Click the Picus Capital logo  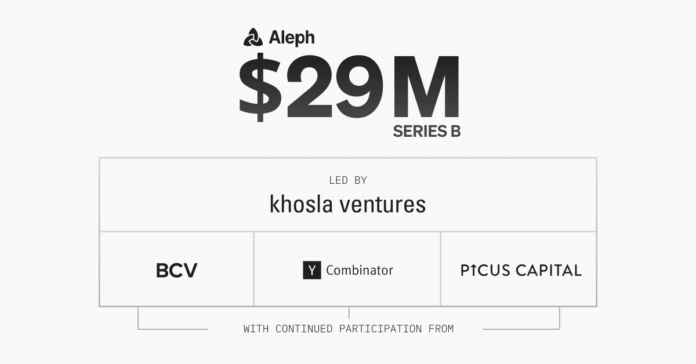(x=521, y=270)
